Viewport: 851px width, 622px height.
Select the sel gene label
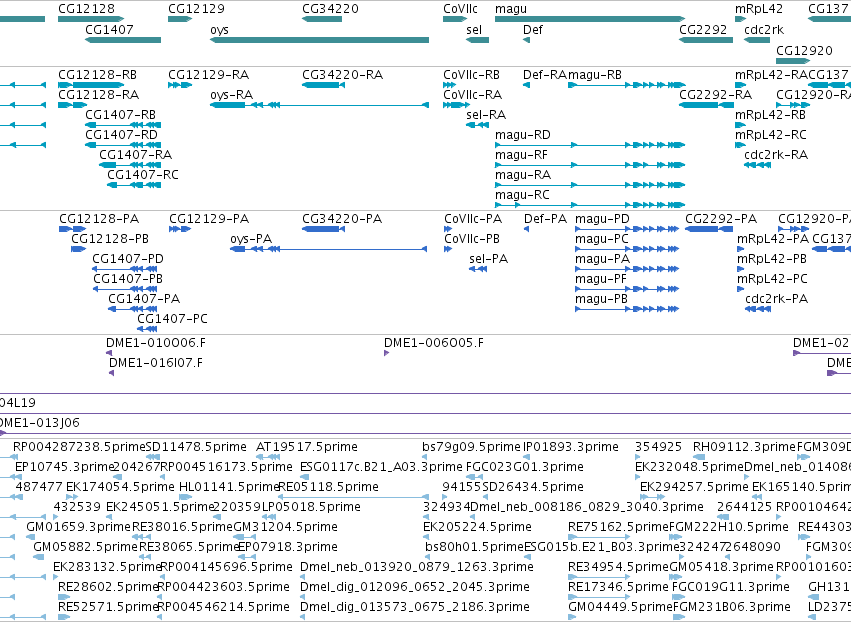click(x=474, y=29)
